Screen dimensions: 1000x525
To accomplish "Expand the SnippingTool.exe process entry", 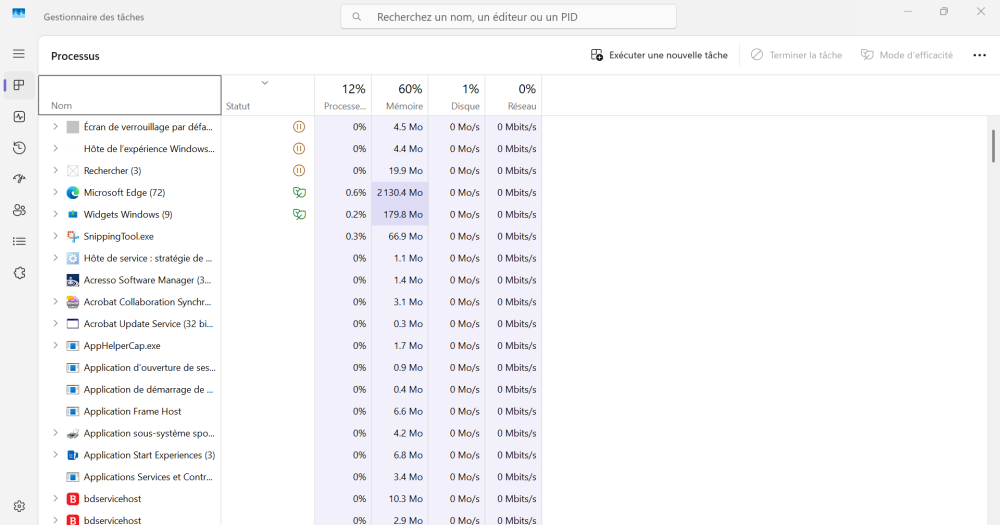I will pyautogui.click(x=55, y=236).
